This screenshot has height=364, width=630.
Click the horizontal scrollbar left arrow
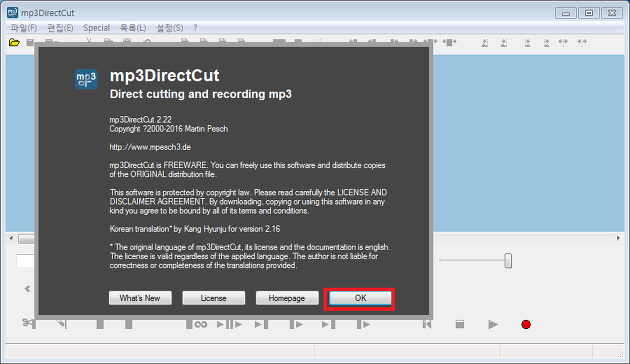tap(11, 238)
